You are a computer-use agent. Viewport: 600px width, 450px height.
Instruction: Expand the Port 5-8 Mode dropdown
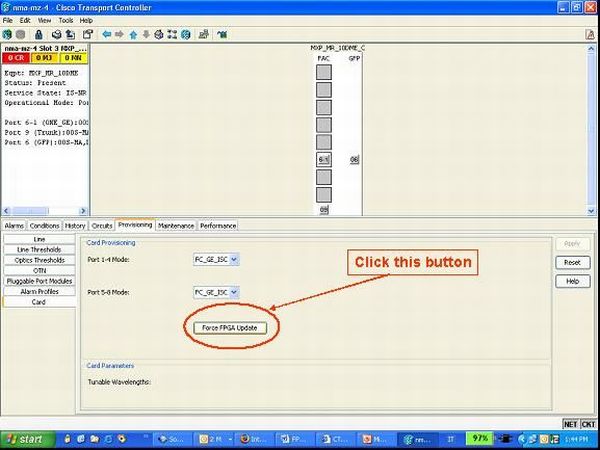click(235, 292)
